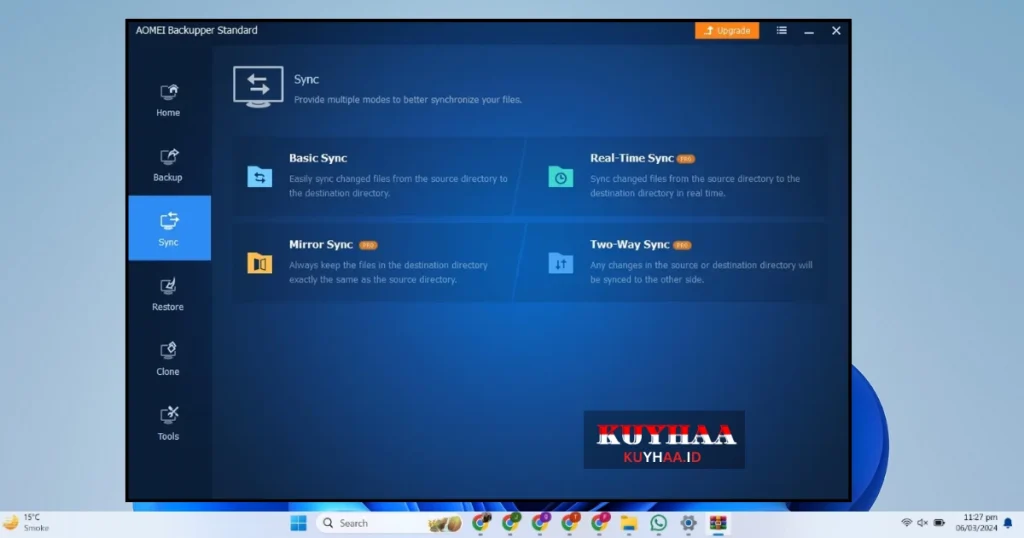This screenshot has width=1024, height=538.
Task: Click the Basic Sync folder icon
Action: coord(259,176)
